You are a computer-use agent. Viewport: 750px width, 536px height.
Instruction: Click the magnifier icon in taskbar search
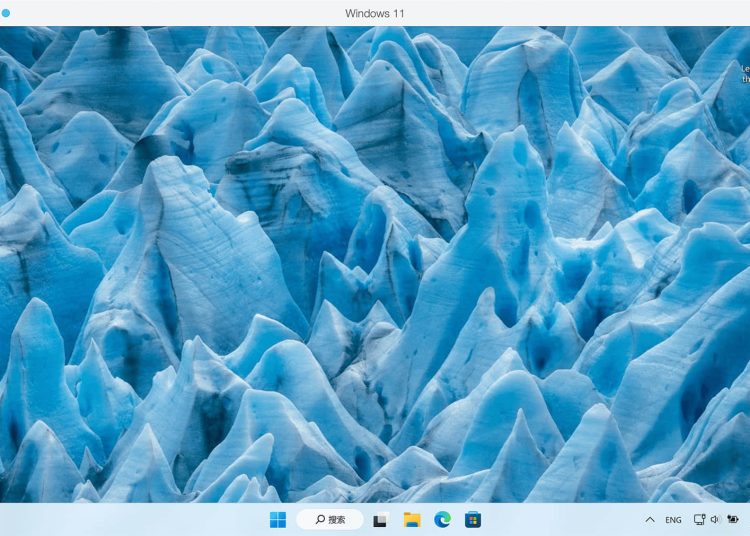pos(319,519)
